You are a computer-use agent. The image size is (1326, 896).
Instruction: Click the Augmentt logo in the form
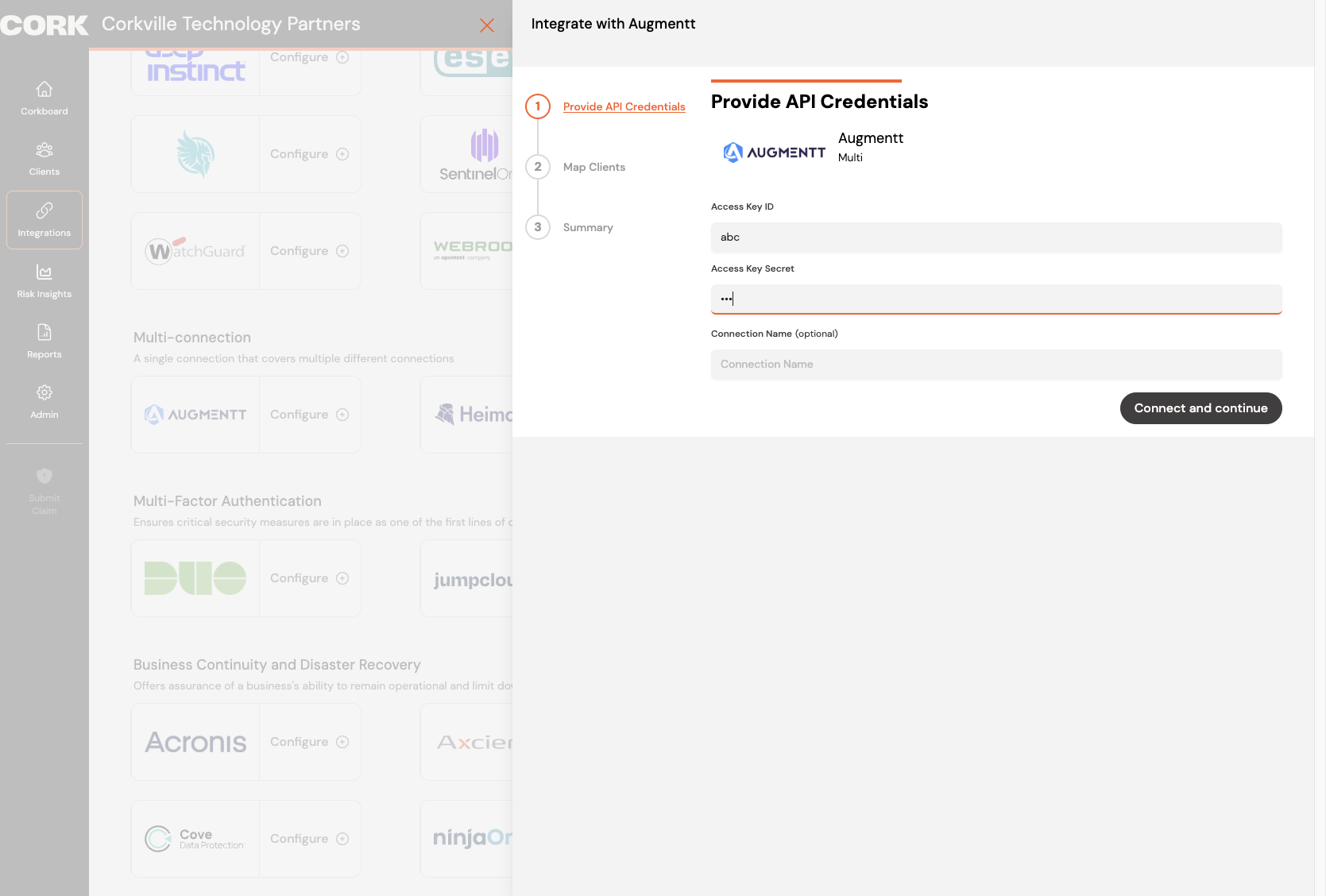point(774,152)
